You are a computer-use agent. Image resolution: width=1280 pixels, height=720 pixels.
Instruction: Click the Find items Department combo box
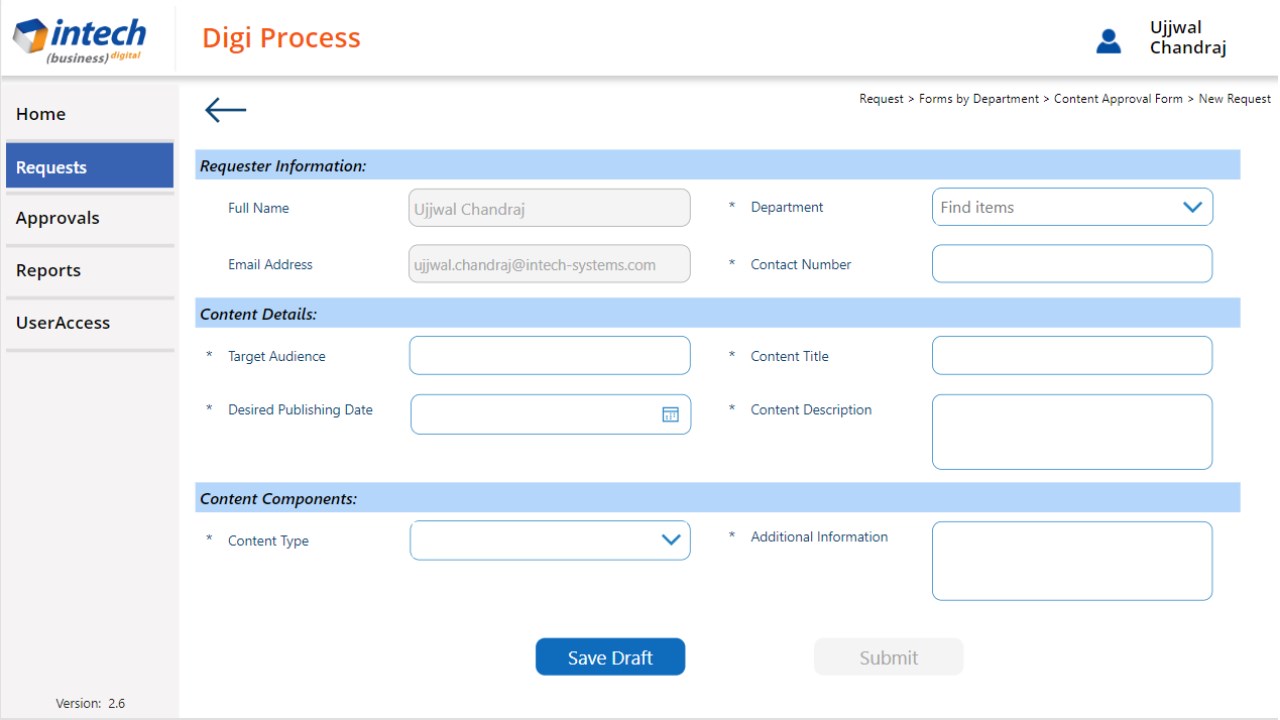pos(1072,207)
